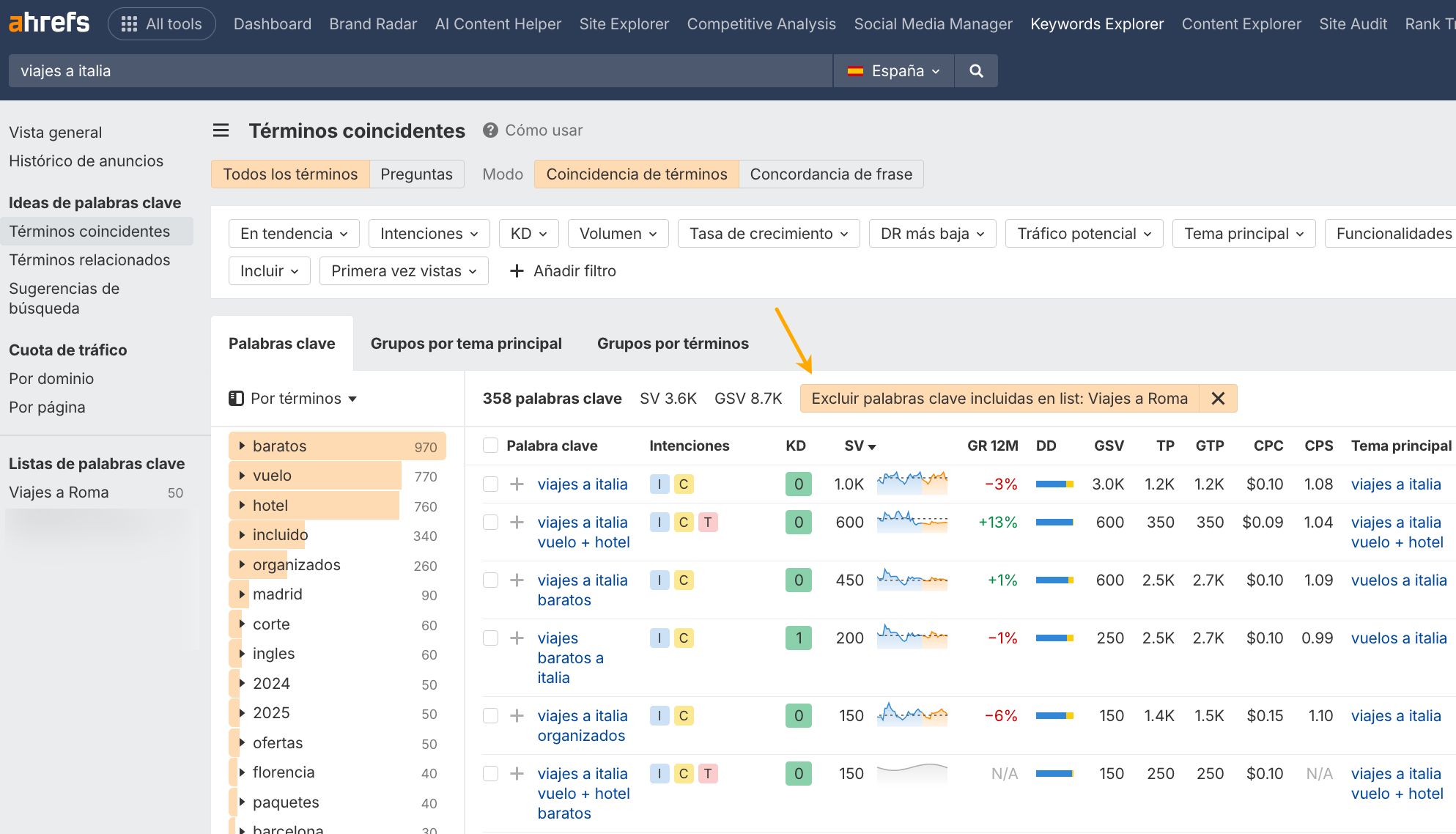Viewport: 1456px width, 834px height.
Task: Click the viajes a italia organizados keyword link
Action: (x=582, y=725)
